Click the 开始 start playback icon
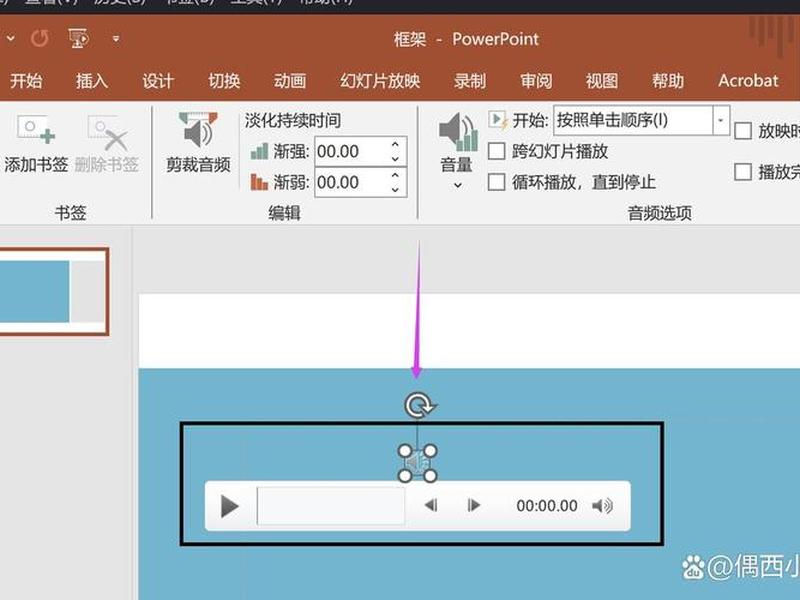Screen dimensions: 800x600 click(x=498, y=120)
